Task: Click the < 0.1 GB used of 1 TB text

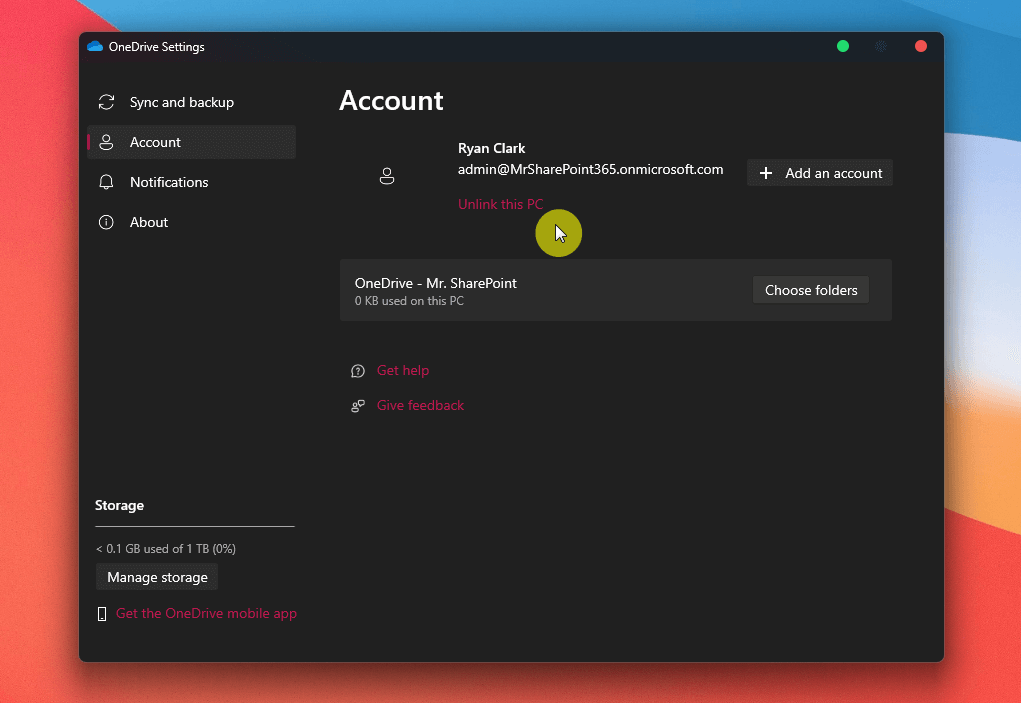Action: point(166,549)
